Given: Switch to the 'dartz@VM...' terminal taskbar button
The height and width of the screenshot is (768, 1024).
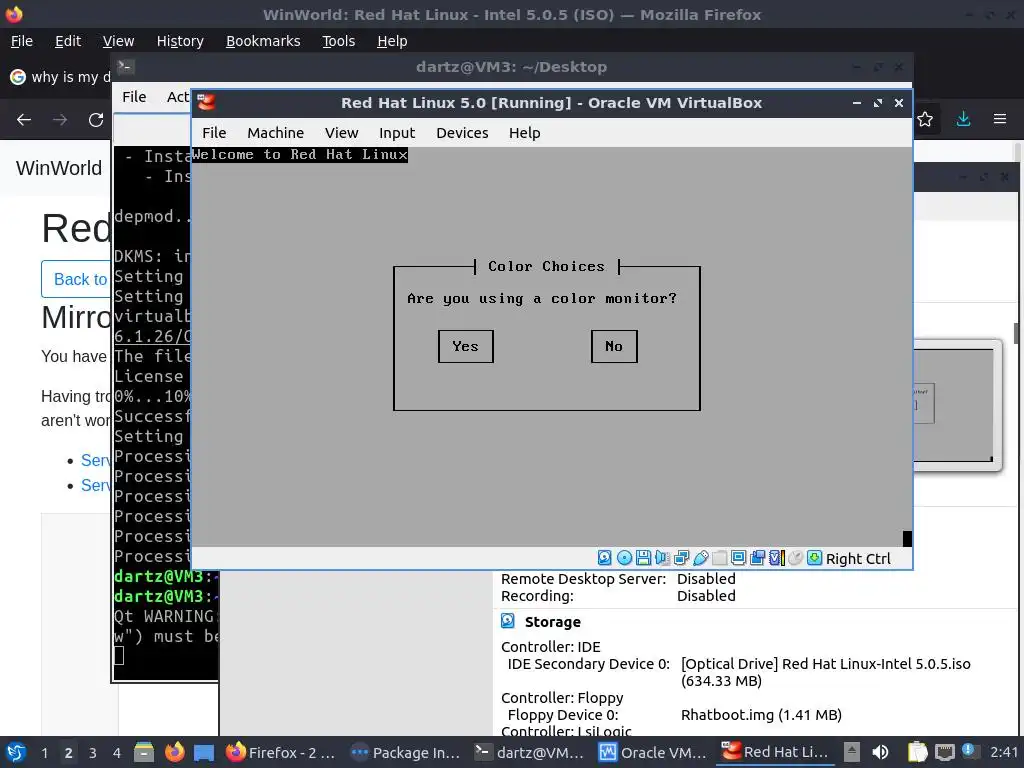Looking at the screenshot, I should coord(529,752).
